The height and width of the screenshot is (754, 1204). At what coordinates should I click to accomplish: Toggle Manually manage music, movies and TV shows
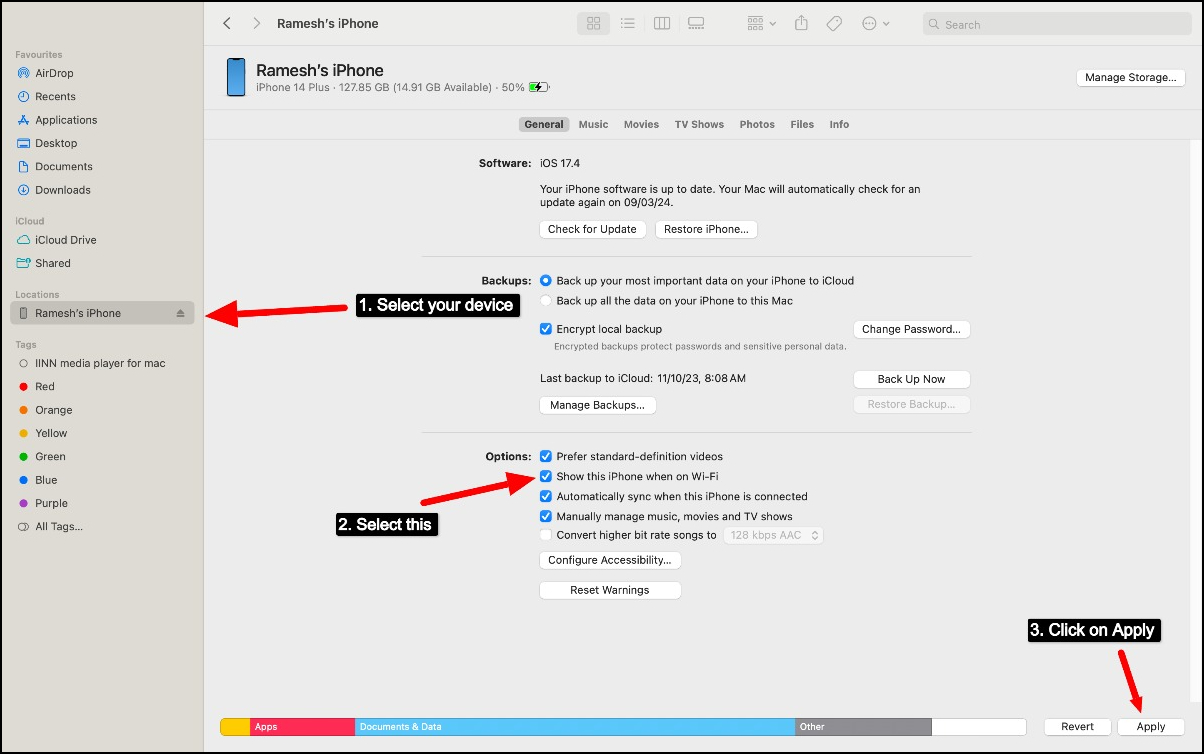click(x=546, y=516)
